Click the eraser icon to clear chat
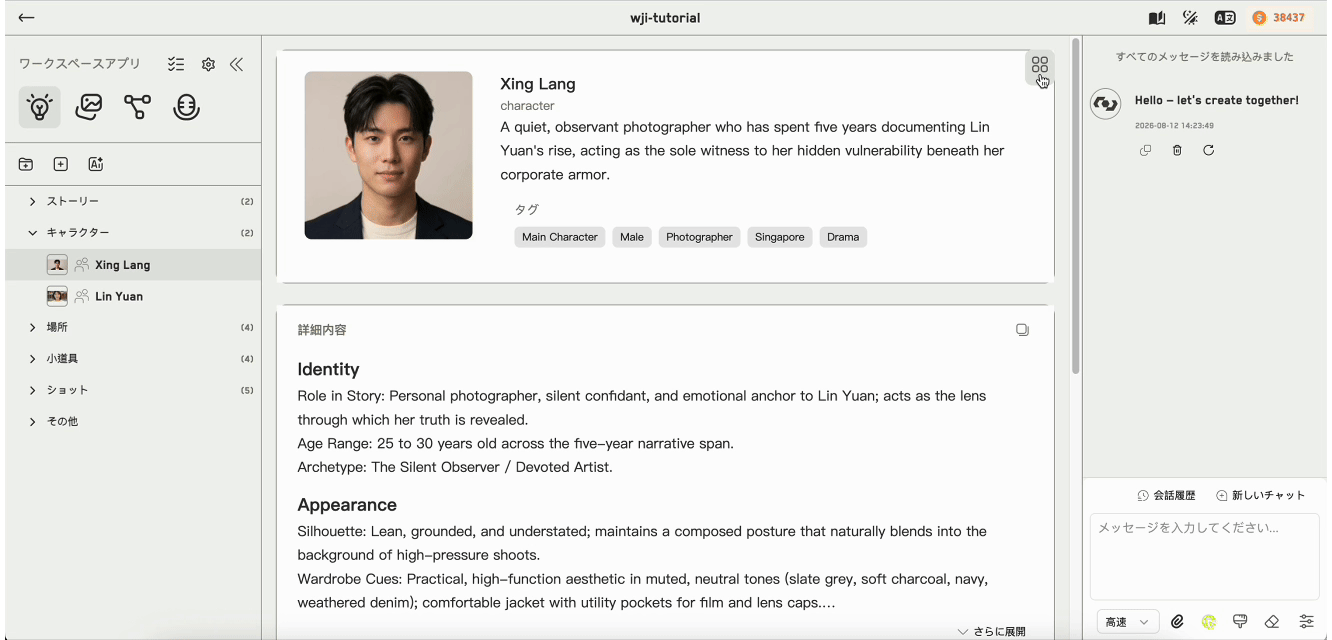This screenshot has width=1332, height=640. (1272, 622)
